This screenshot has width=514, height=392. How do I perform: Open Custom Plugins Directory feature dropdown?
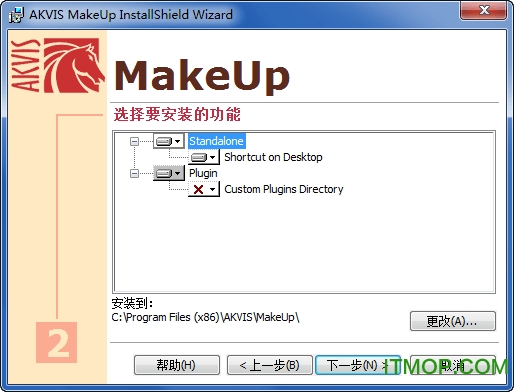204,189
